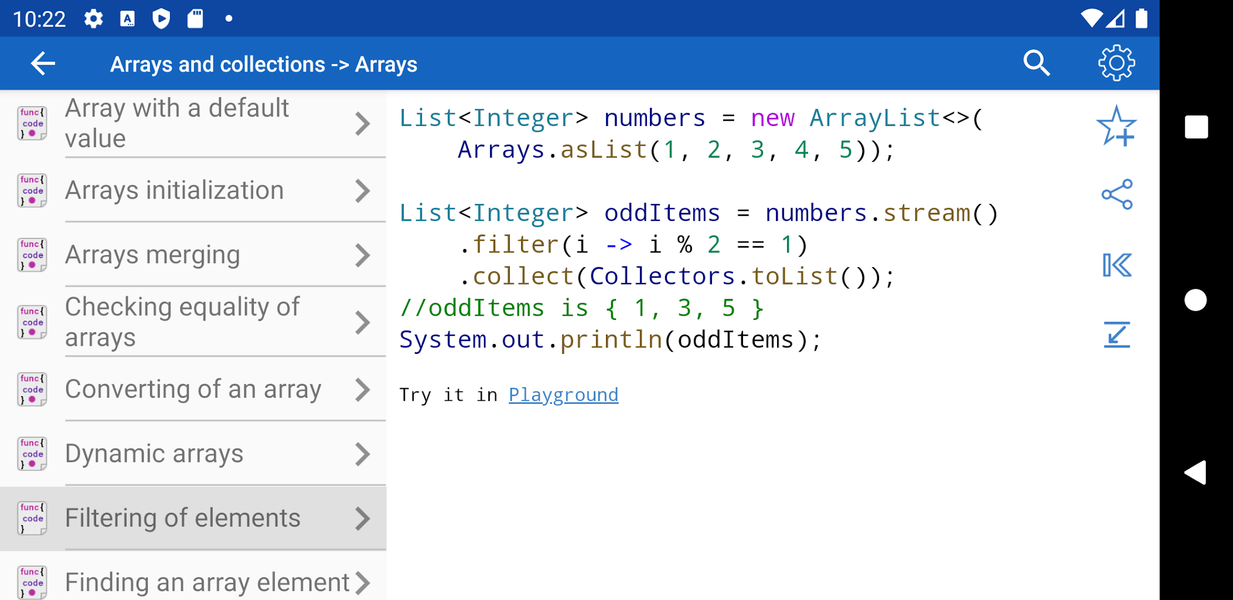Expand chevron next to Arrays initialization
The width and height of the screenshot is (1233, 600).
(x=363, y=191)
